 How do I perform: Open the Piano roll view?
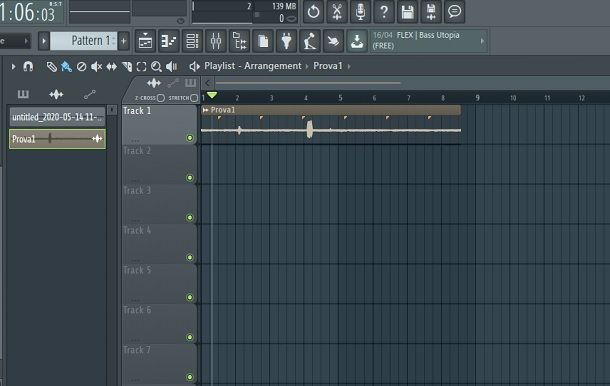tap(169, 41)
